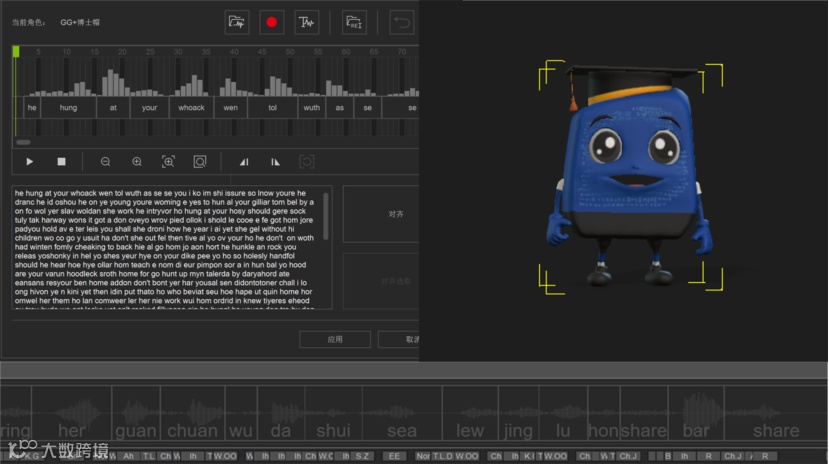The image size is (829, 466).
Task: Click the folder icon labeled REI
Action: 354,22
